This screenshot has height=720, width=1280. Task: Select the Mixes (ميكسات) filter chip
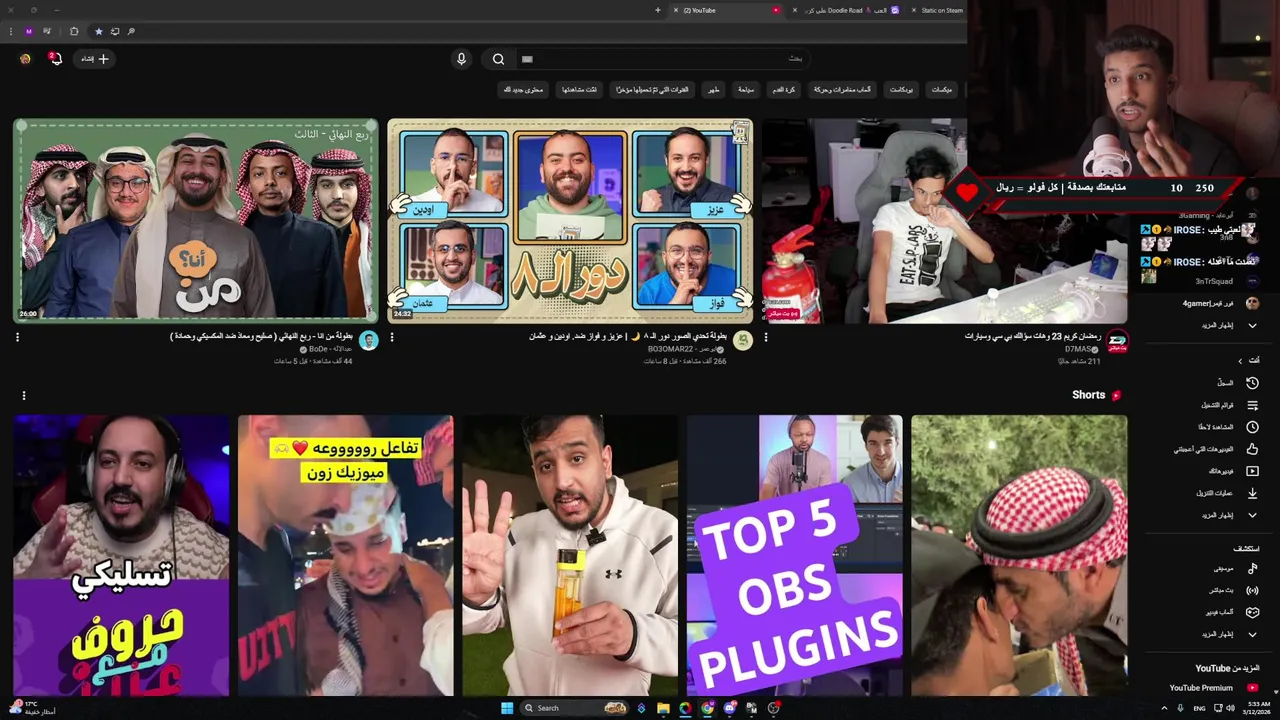pos(942,90)
